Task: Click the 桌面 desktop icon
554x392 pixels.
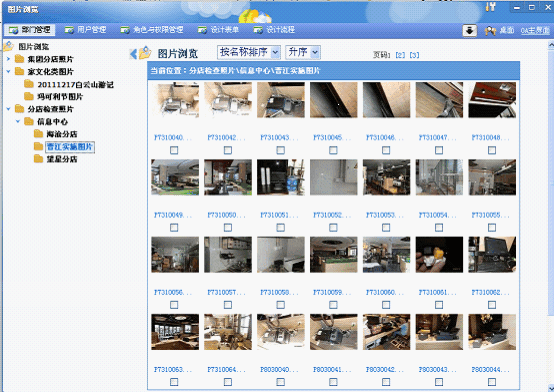Action: point(490,31)
